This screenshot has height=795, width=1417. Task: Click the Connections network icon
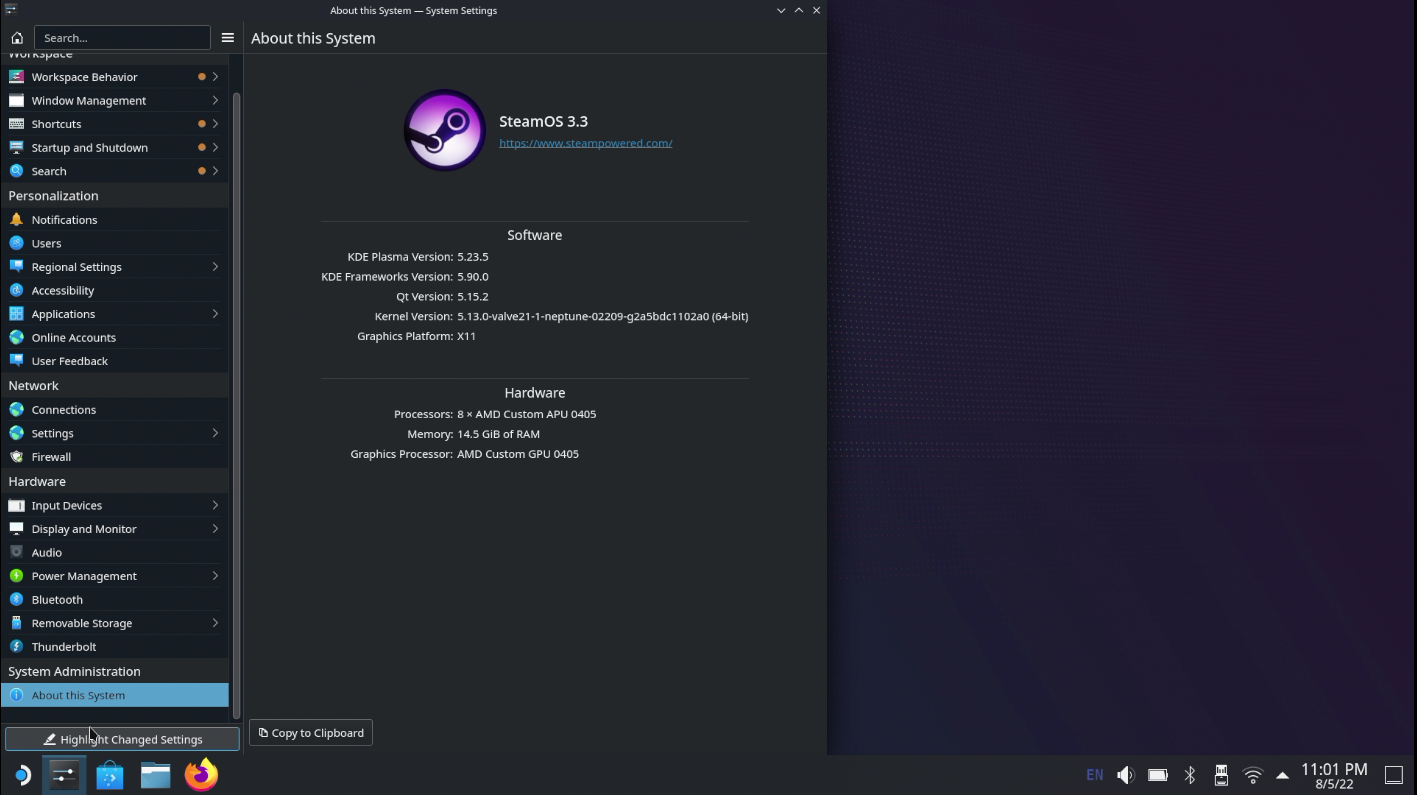pyautogui.click(x=16, y=409)
